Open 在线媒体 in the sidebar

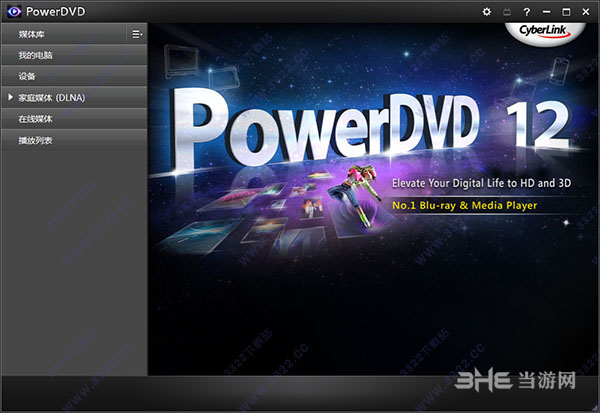point(74,119)
